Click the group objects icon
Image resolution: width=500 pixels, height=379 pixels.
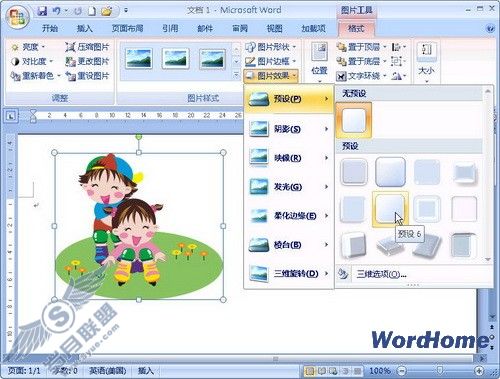coord(397,61)
